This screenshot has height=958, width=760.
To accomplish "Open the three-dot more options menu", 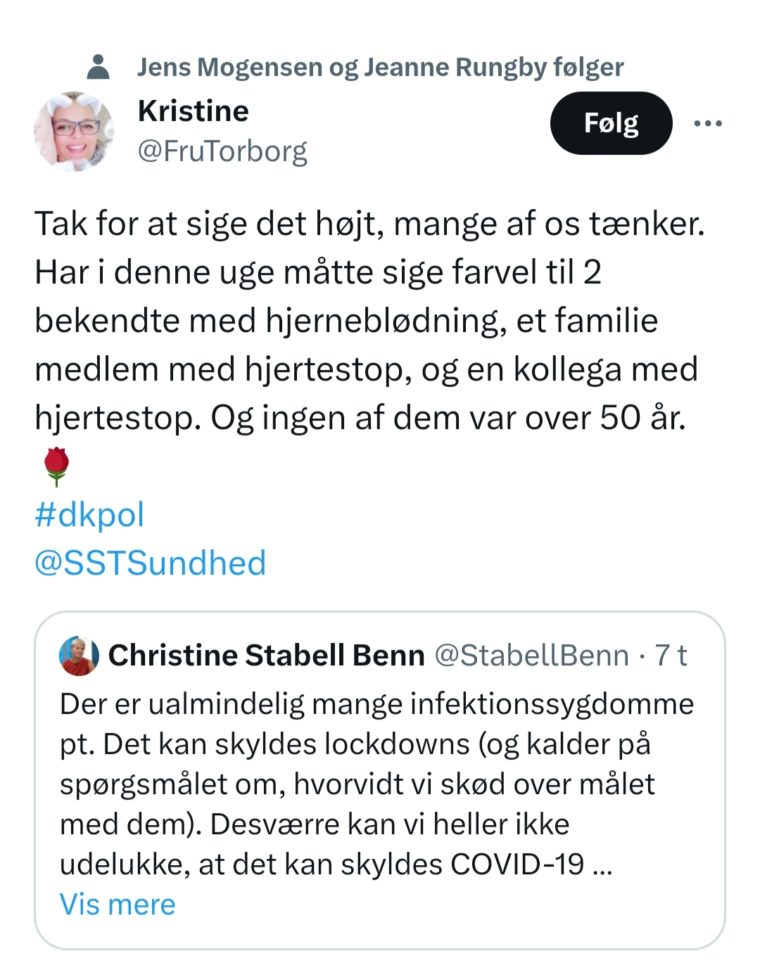I will 707,123.
